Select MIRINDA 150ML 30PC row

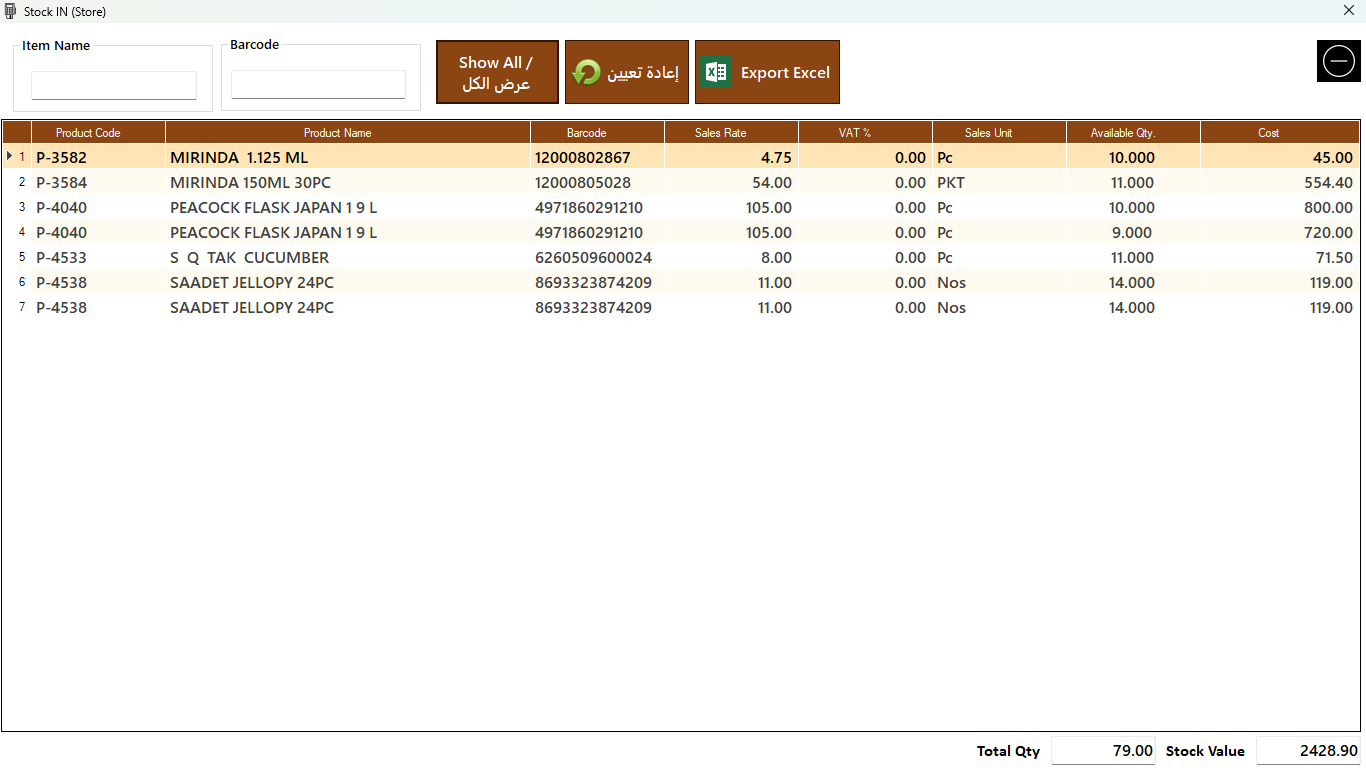[680, 183]
